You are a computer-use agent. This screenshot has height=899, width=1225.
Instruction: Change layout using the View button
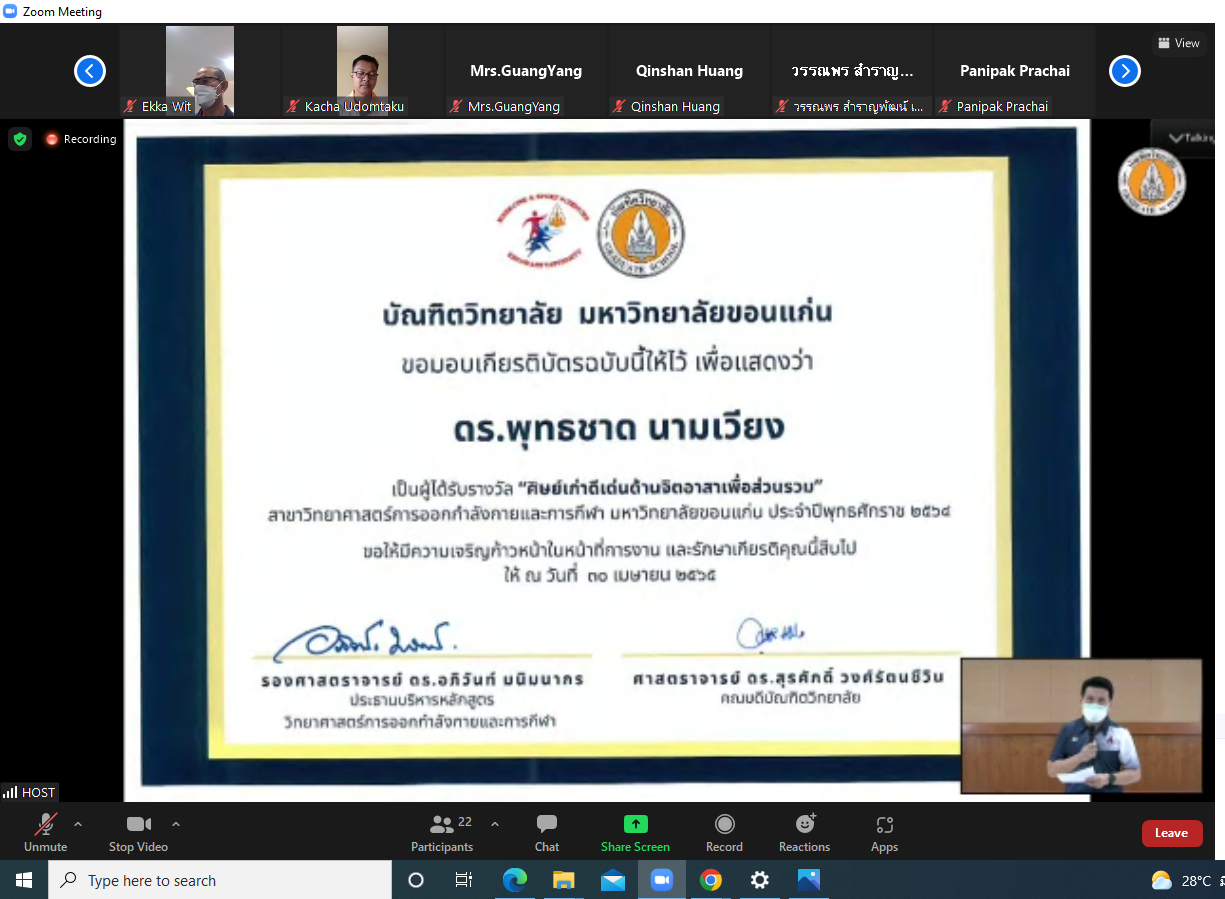1177,43
